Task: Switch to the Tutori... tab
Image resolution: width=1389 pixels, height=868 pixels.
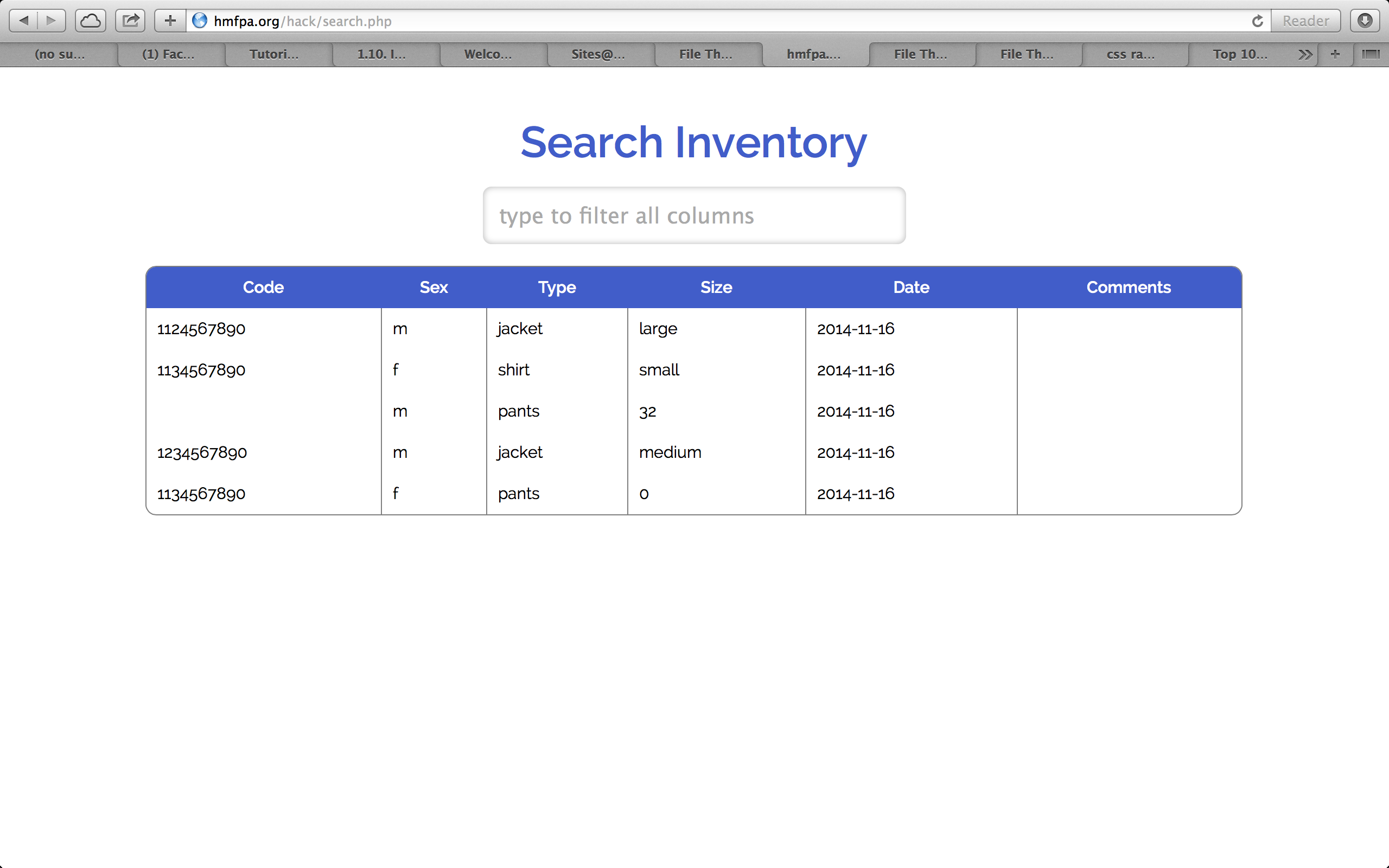Action: click(x=274, y=54)
